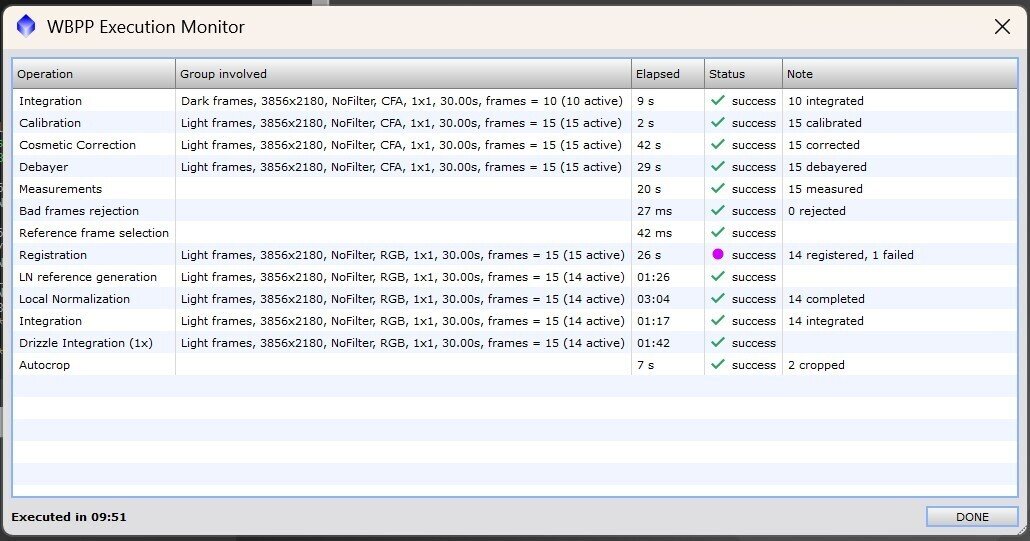Image resolution: width=1030 pixels, height=541 pixels.
Task: Click the green checkmark in Drizzle Integration row
Action: coord(718,342)
